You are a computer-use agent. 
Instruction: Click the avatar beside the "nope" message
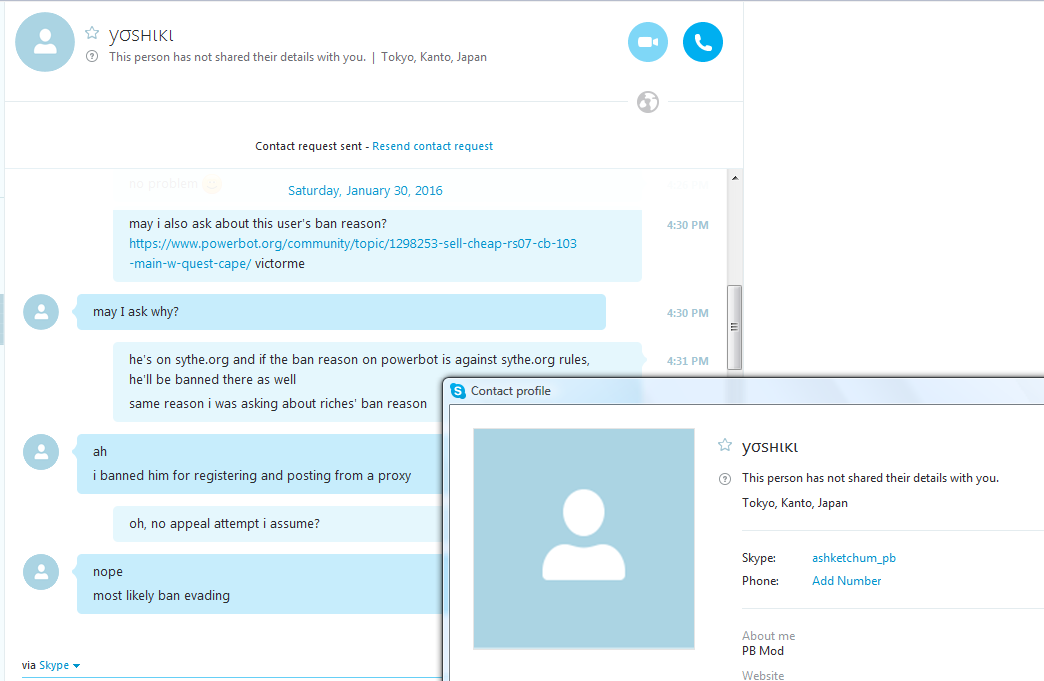(41, 572)
